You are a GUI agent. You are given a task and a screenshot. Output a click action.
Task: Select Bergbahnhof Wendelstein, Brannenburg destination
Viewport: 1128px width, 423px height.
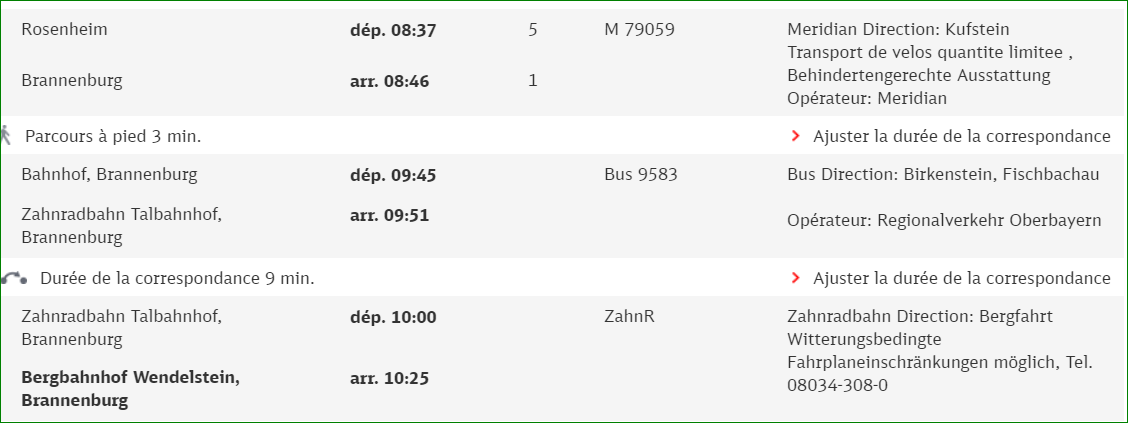(x=130, y=388)
